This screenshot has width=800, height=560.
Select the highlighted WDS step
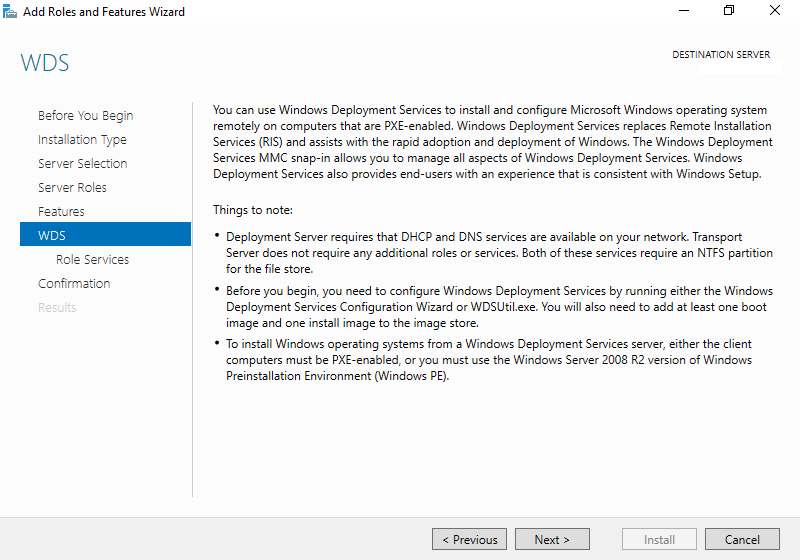click(105, 234)
